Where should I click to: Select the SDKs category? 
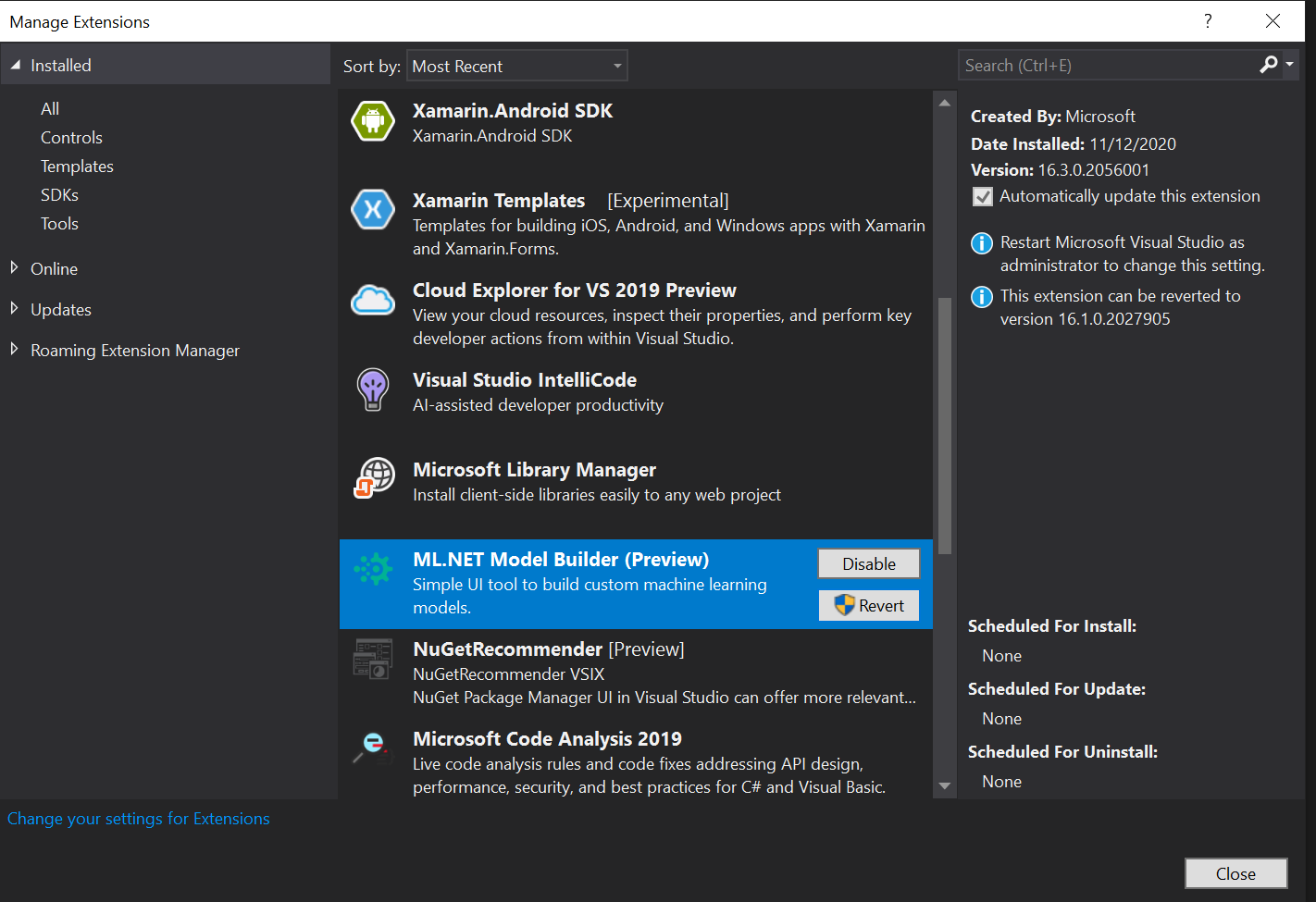(59, 194)
